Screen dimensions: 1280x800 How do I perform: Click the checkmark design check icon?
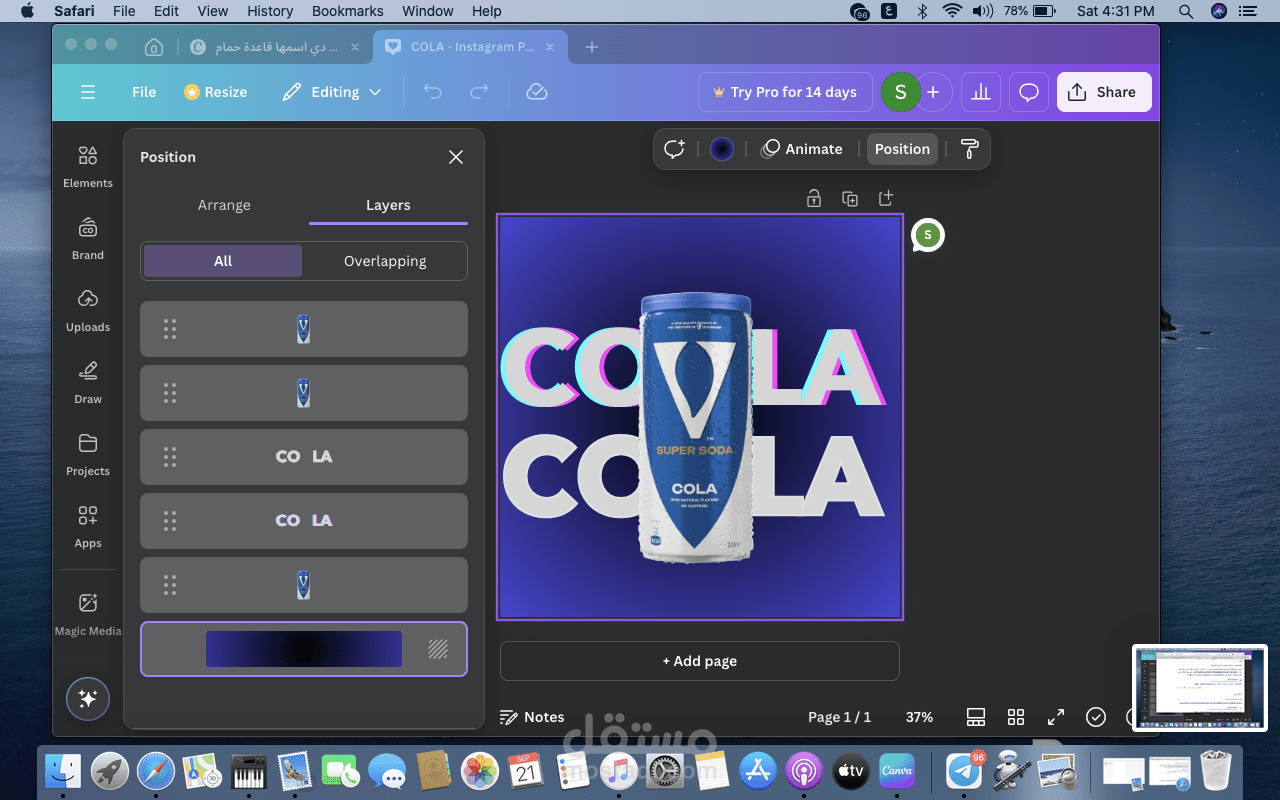tap(1096, 717)
